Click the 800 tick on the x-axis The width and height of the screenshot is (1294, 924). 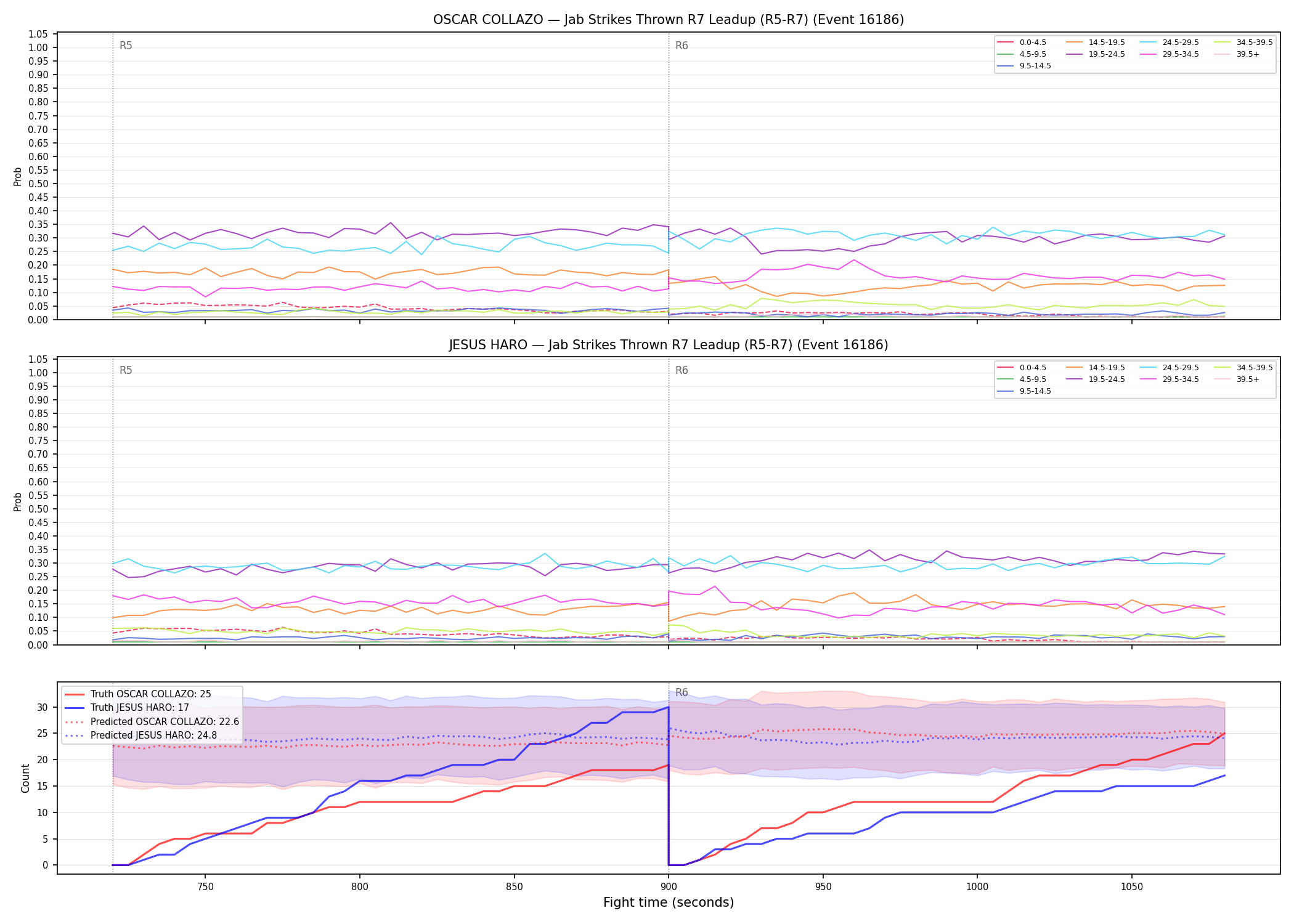pos(360,887)
